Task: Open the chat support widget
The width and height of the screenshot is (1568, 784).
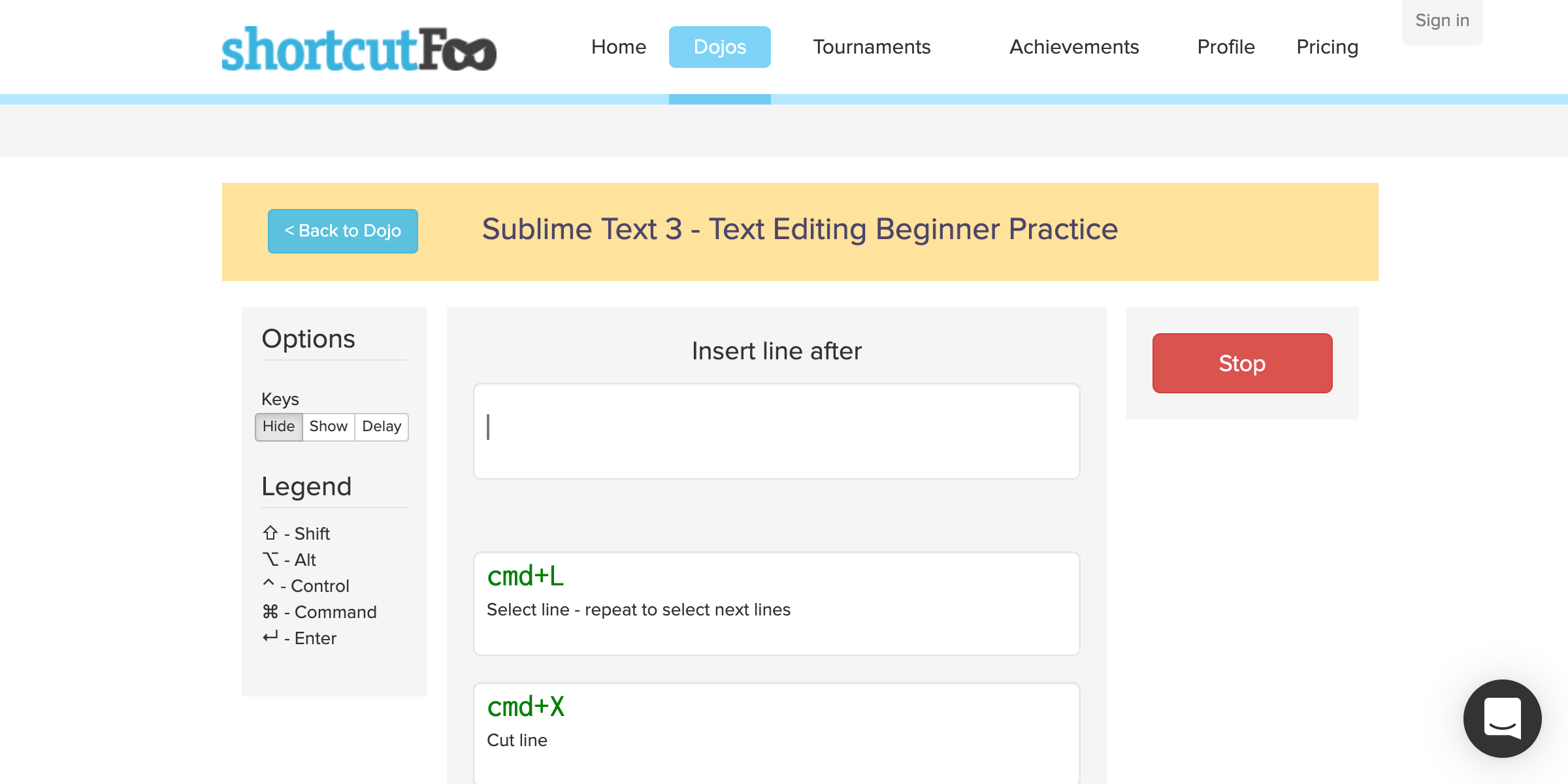Action: pyautogui.click(x=1502, y=718)
